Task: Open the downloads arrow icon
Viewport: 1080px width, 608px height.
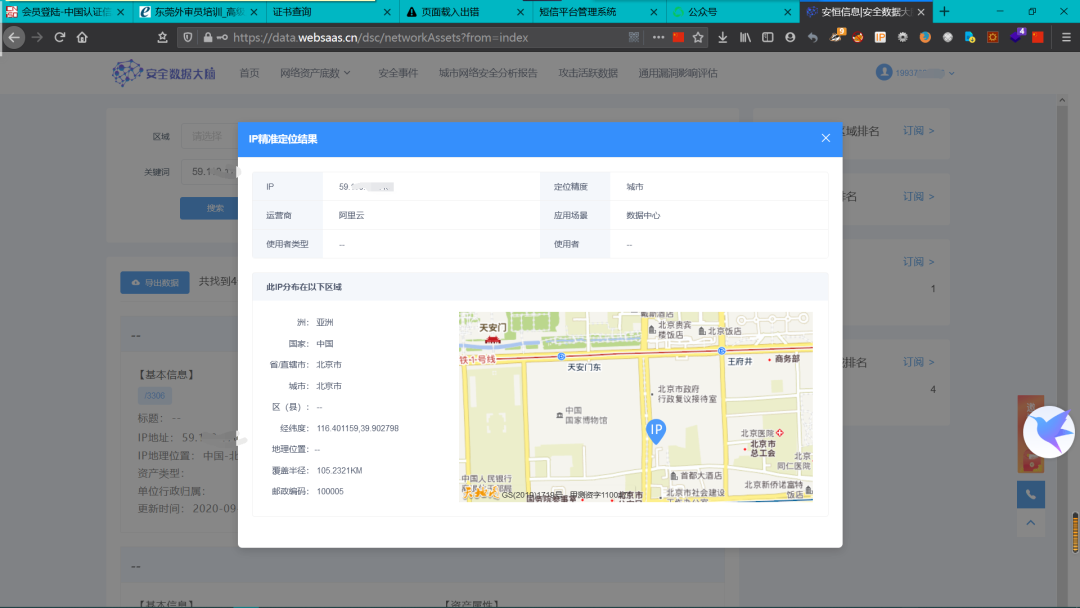Action: coord(723,37)
